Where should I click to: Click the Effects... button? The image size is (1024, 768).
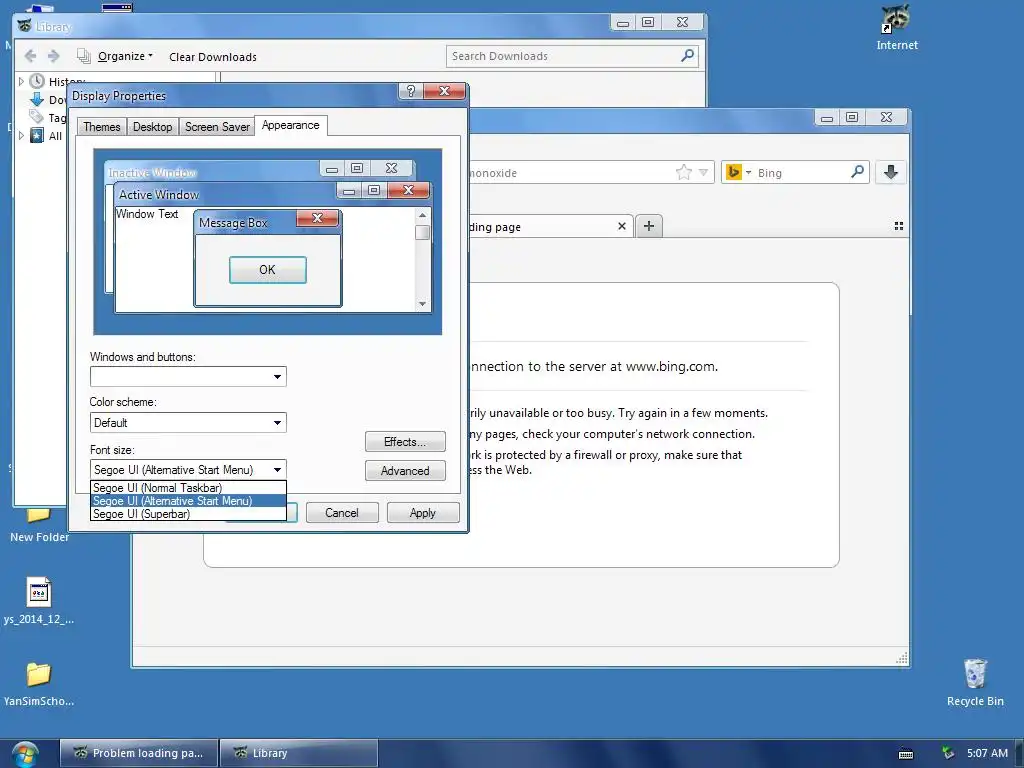(405, 442)
